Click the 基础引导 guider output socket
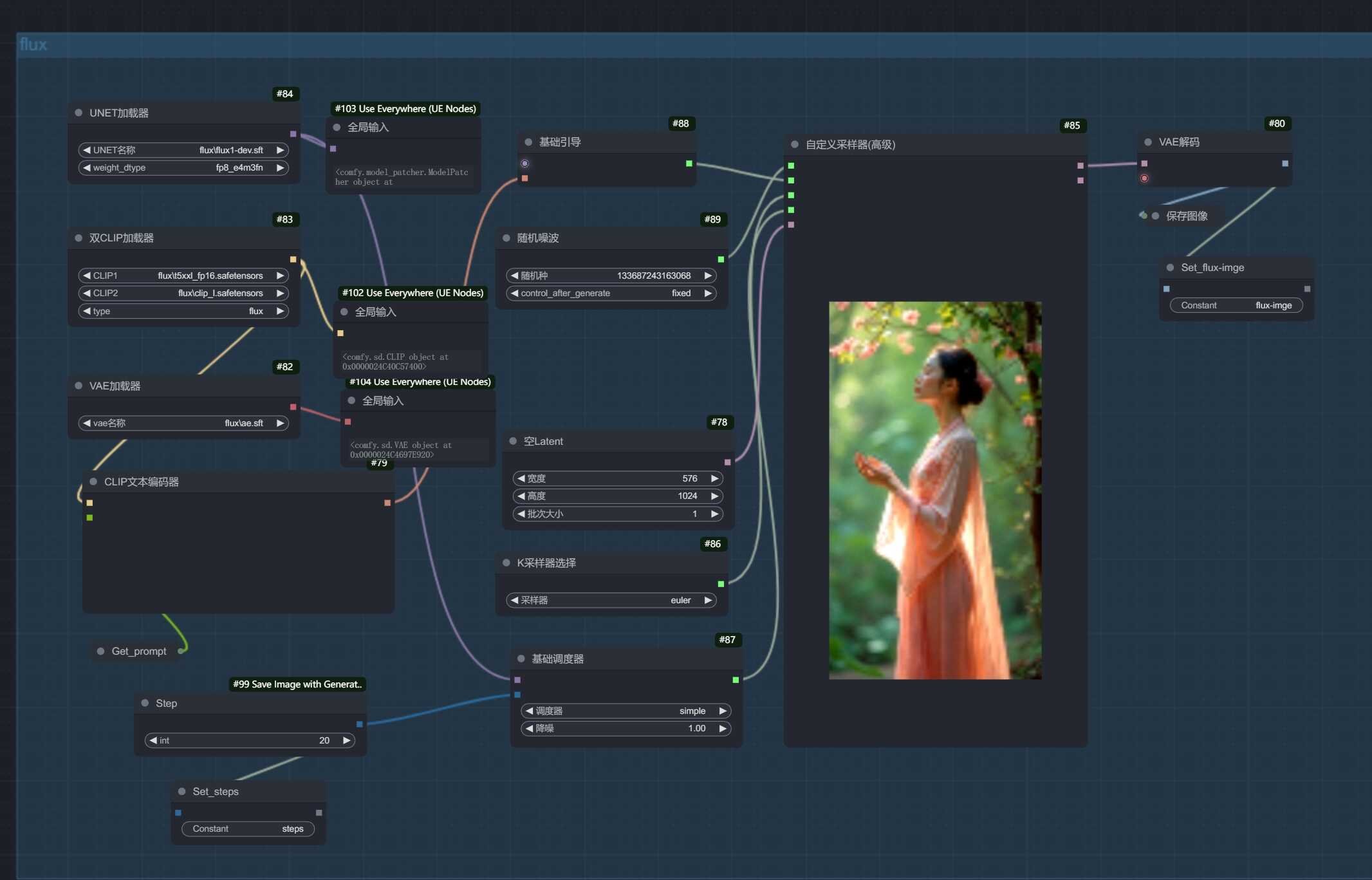 click(689, 164)
